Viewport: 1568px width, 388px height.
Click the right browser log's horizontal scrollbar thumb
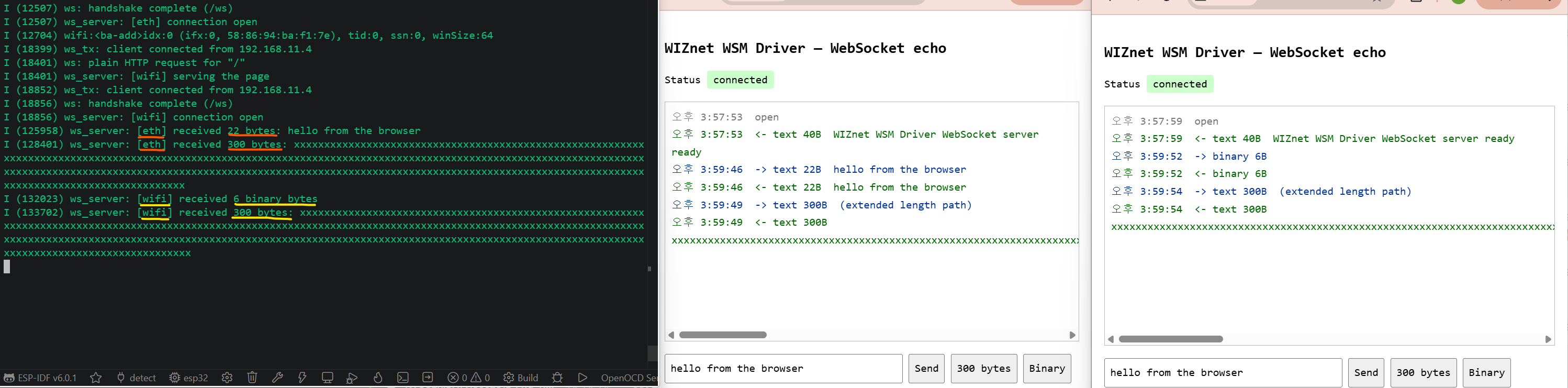[x=1171, y=339]
